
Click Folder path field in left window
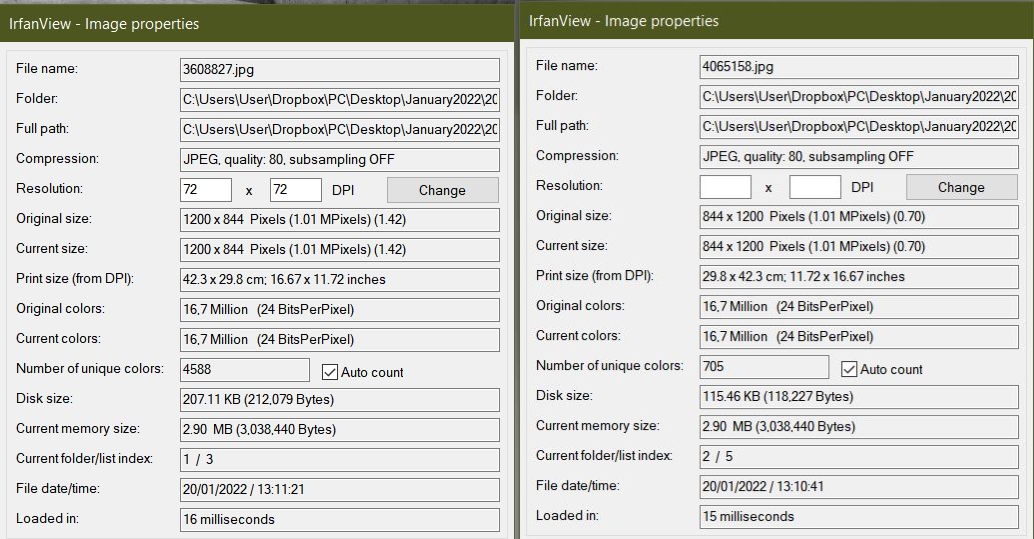pos(340,100)
